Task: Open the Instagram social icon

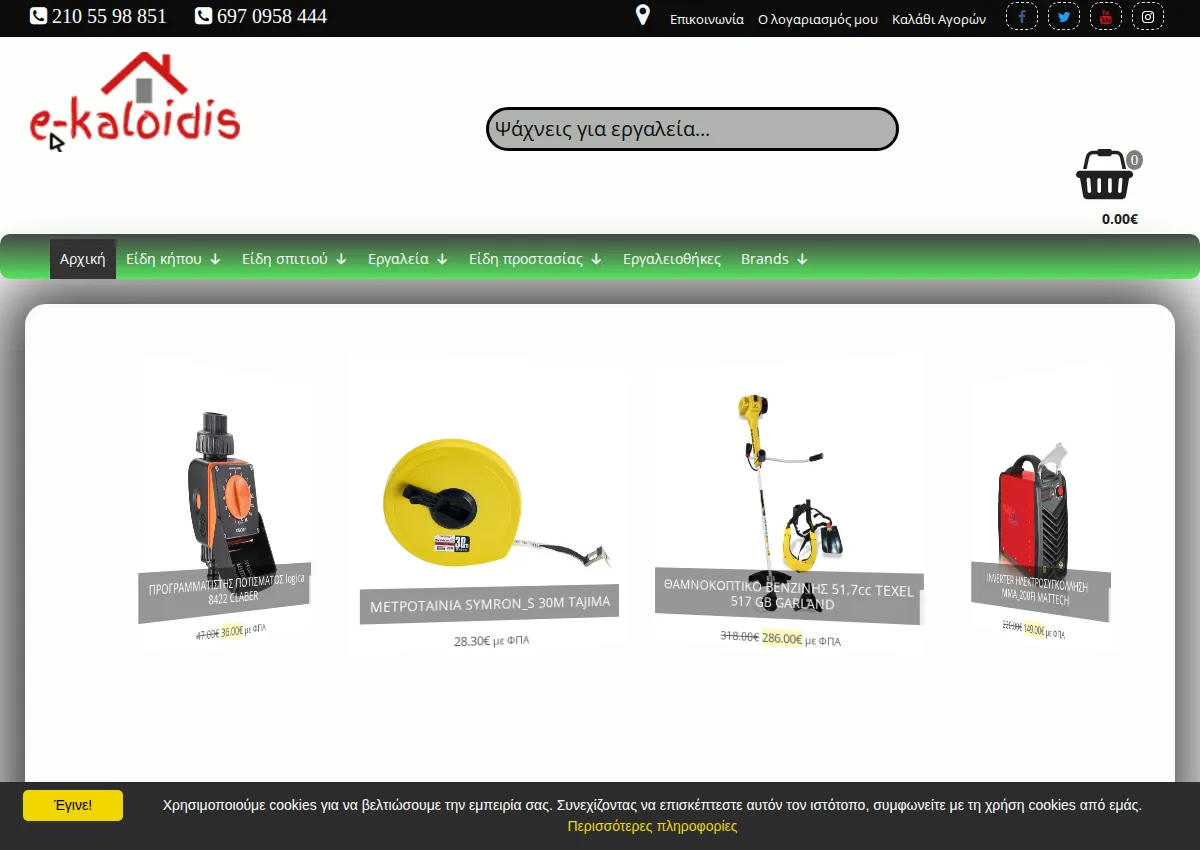Action: (x=1148, y=17)
